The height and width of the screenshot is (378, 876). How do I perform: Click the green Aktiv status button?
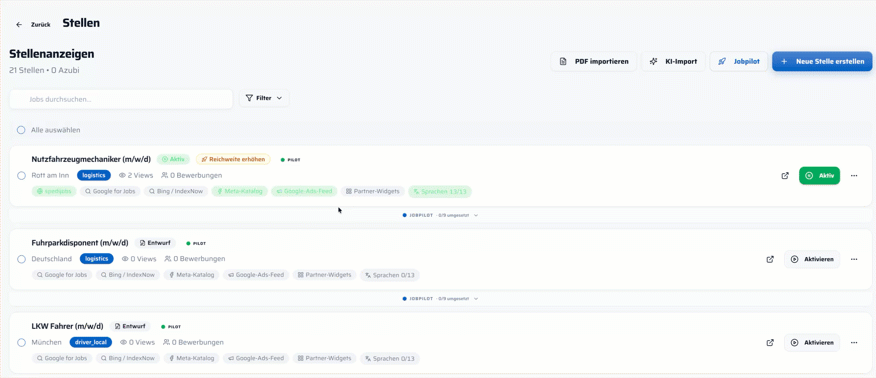(820, 175)
